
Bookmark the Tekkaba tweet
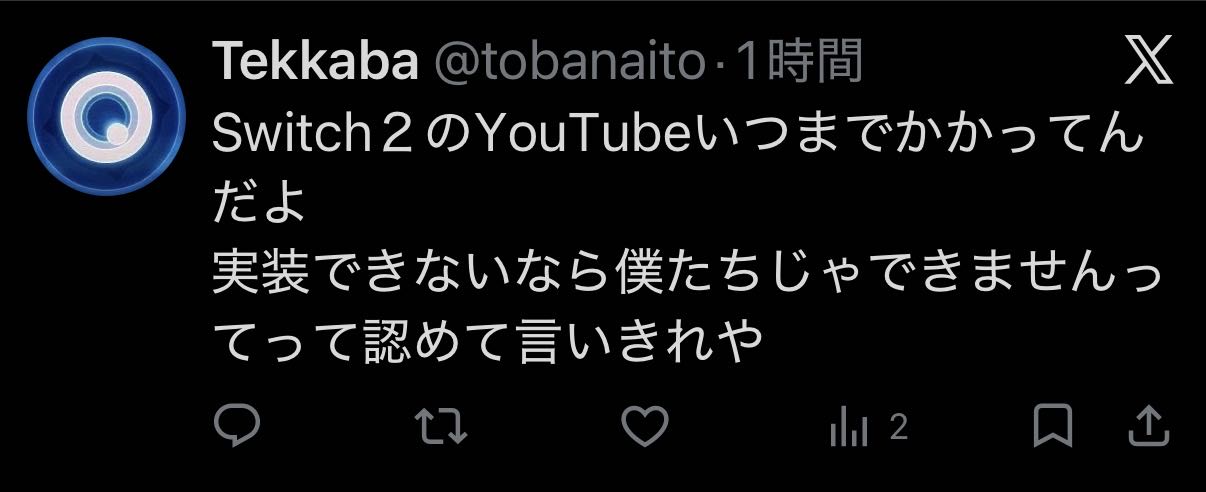[x=1052, y=428]
